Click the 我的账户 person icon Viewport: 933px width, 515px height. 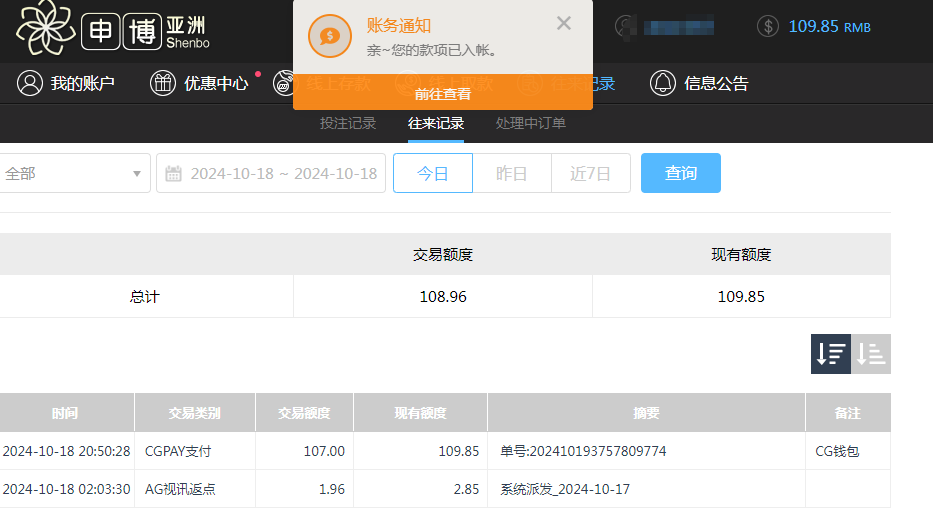(x=30, y=84)
